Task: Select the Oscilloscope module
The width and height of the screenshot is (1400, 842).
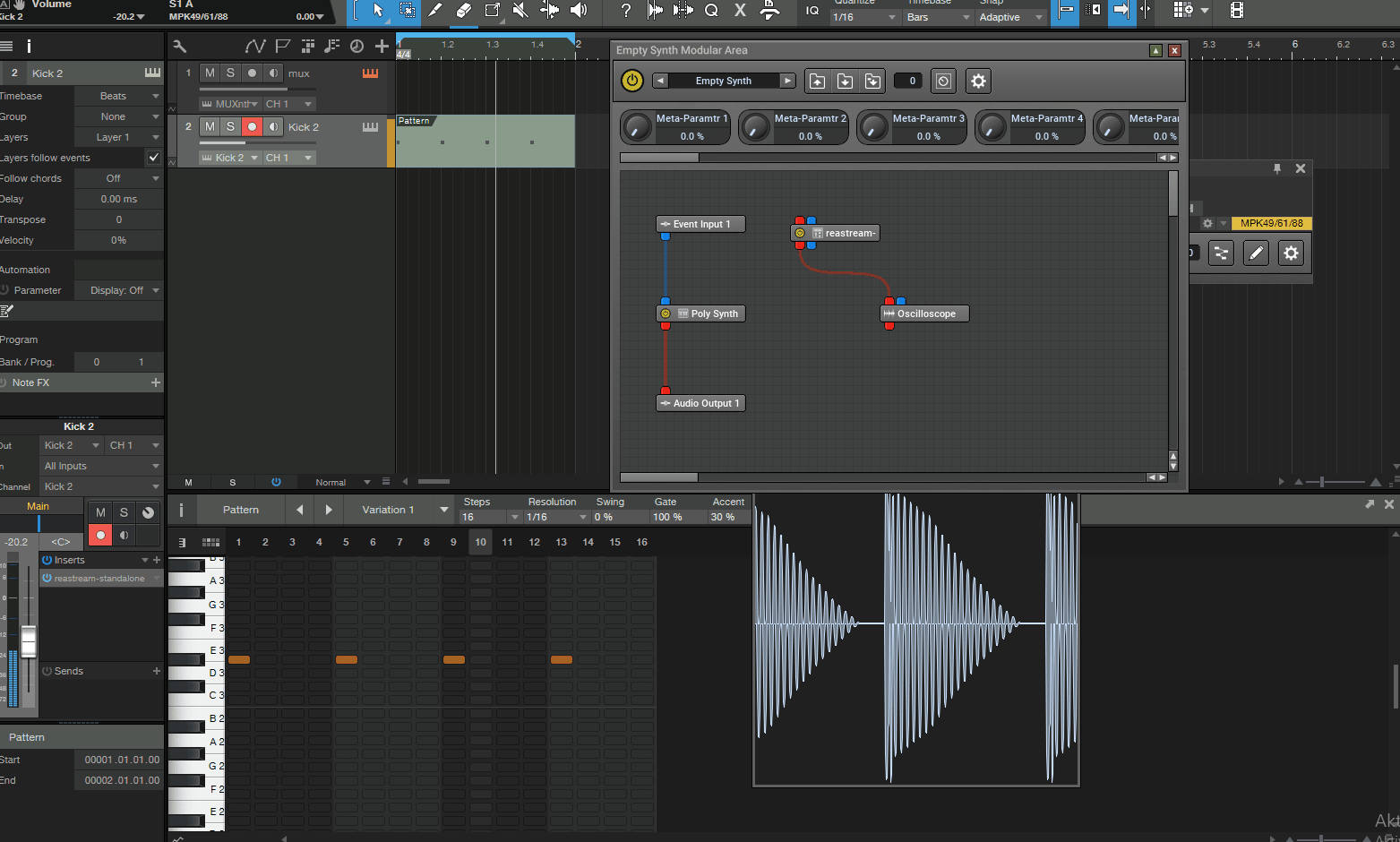Action: pos(924,314)
